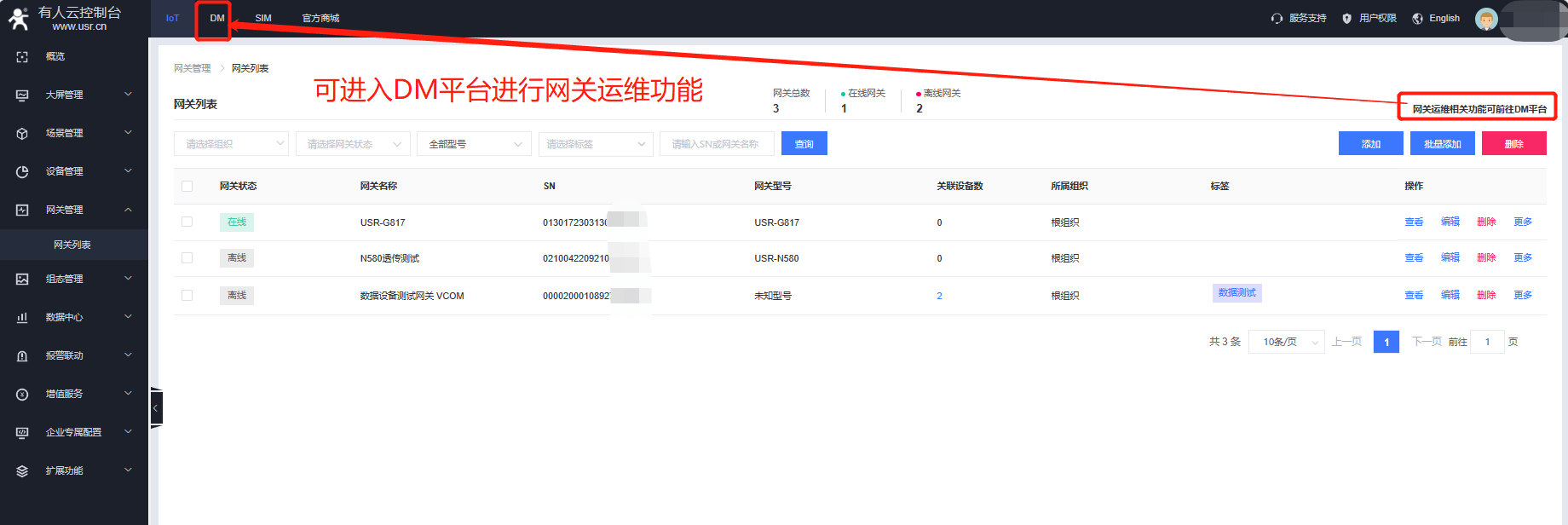Collapse sidebar using the arrow handle

pyautogui.click(x=156, y=408)
